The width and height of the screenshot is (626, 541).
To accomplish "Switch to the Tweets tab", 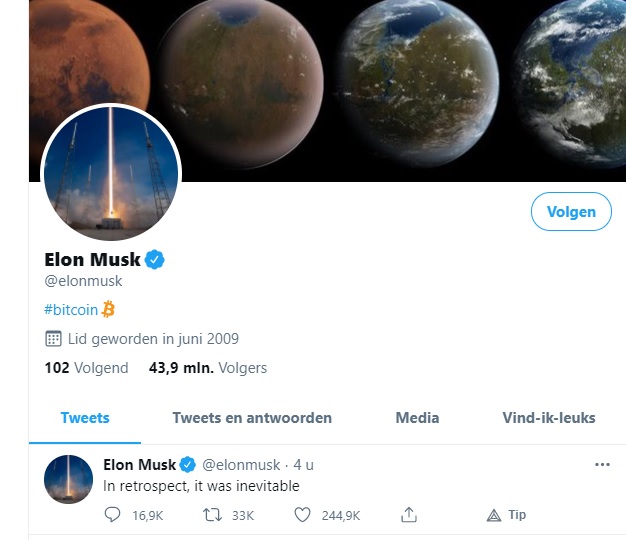I will [x=85, y=418].
